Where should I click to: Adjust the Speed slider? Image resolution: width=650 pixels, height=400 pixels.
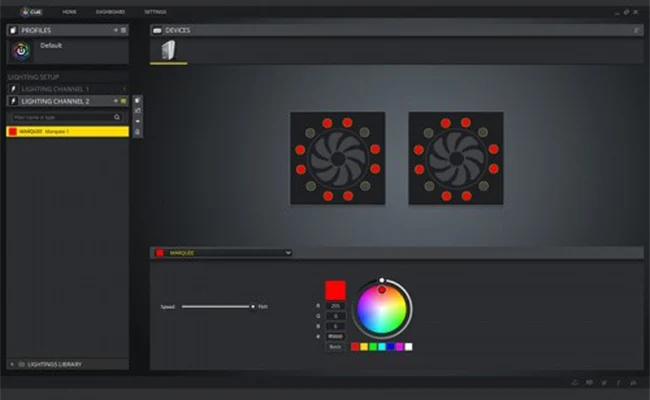(x=217, y=307)
